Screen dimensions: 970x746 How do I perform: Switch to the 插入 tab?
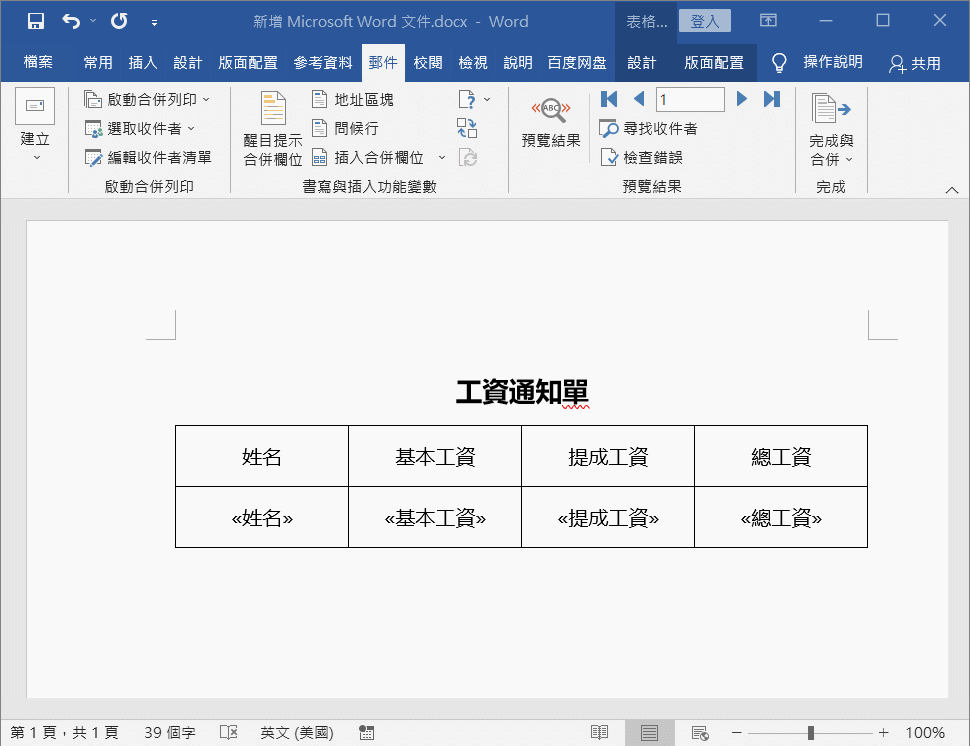click(x=143, y=62)
